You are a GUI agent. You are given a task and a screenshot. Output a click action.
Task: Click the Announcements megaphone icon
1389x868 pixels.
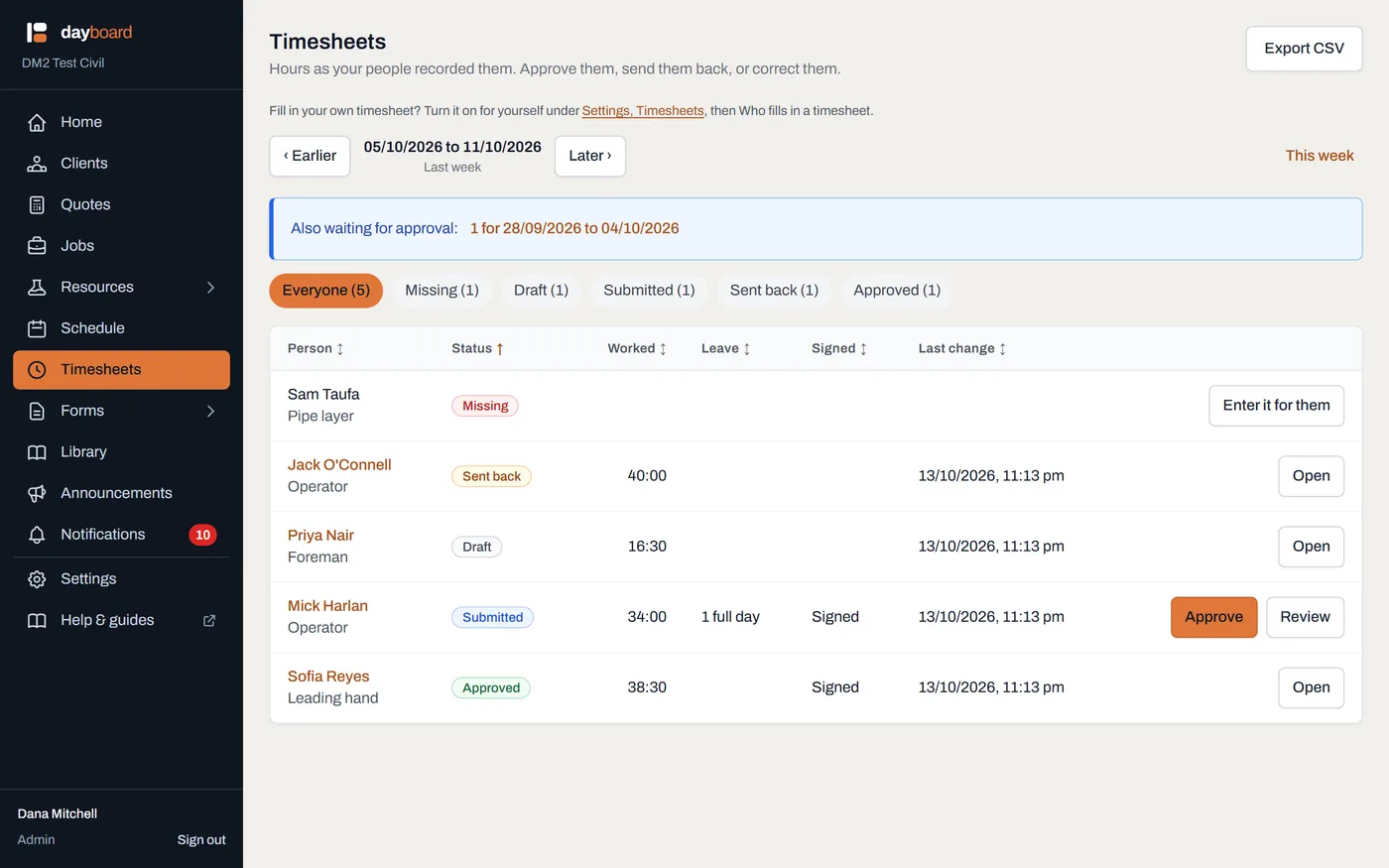tap(37, 493)
